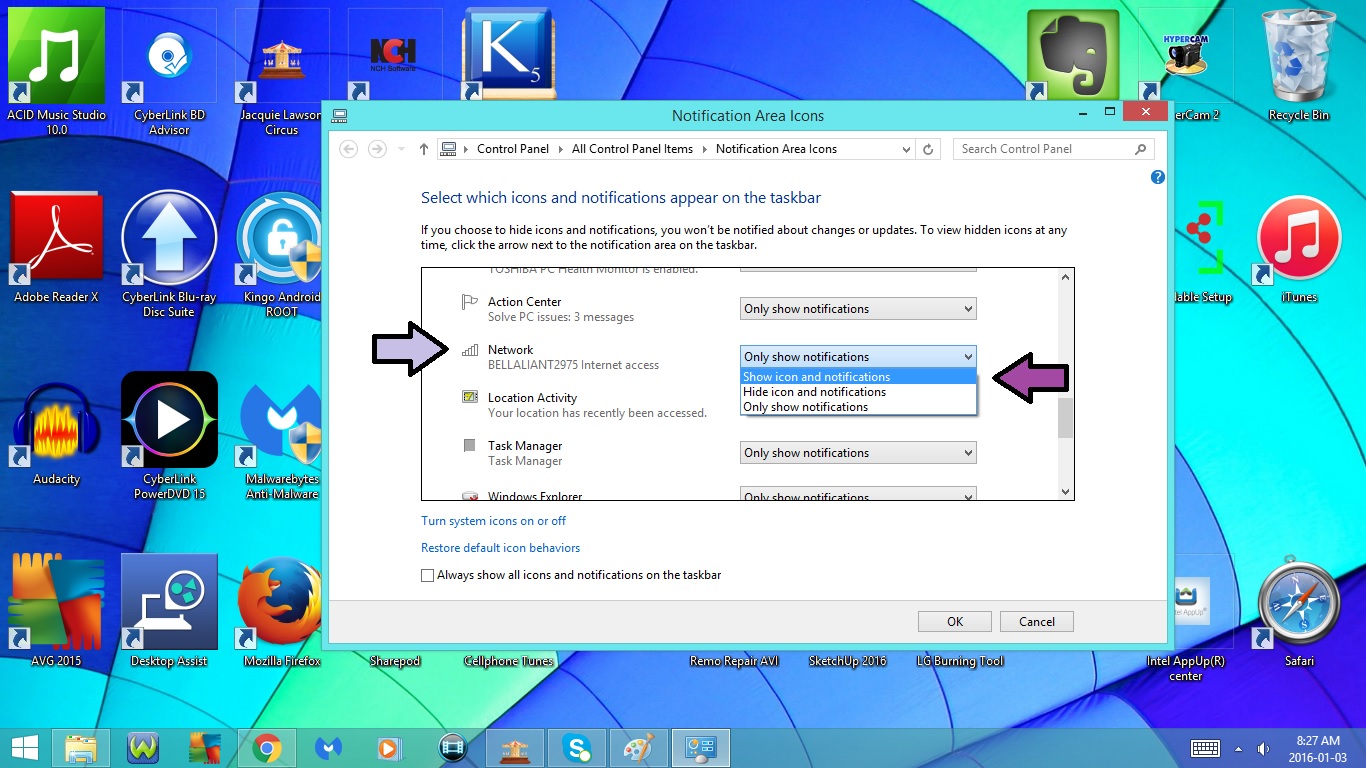Open Skype from the taskbar
Viewport: 1366px width, 768px height.
pyautogui.click(x=576, y=747)
